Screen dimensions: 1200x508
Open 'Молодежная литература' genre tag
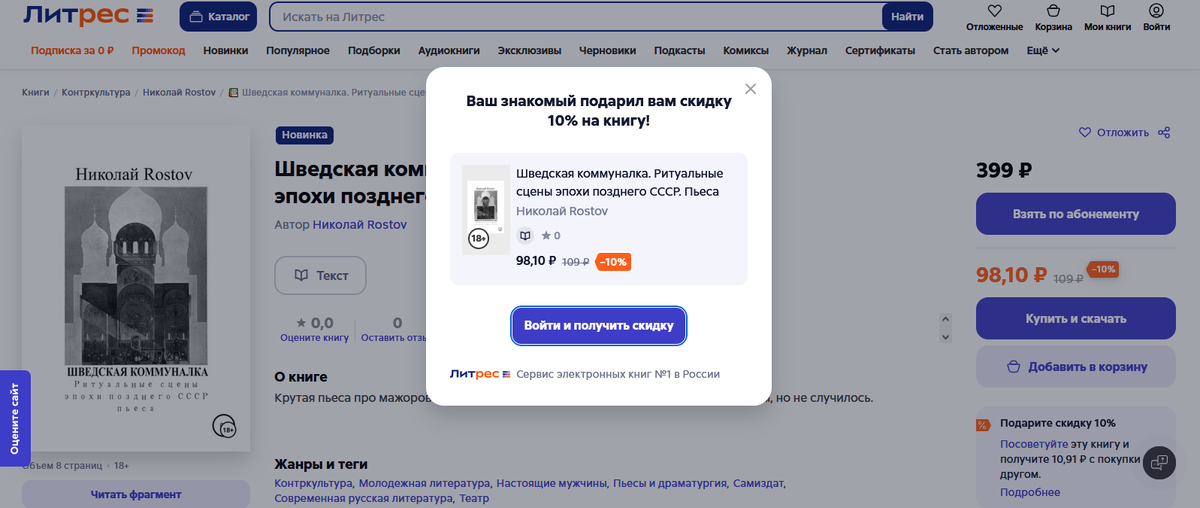click(x=425, y=483)
